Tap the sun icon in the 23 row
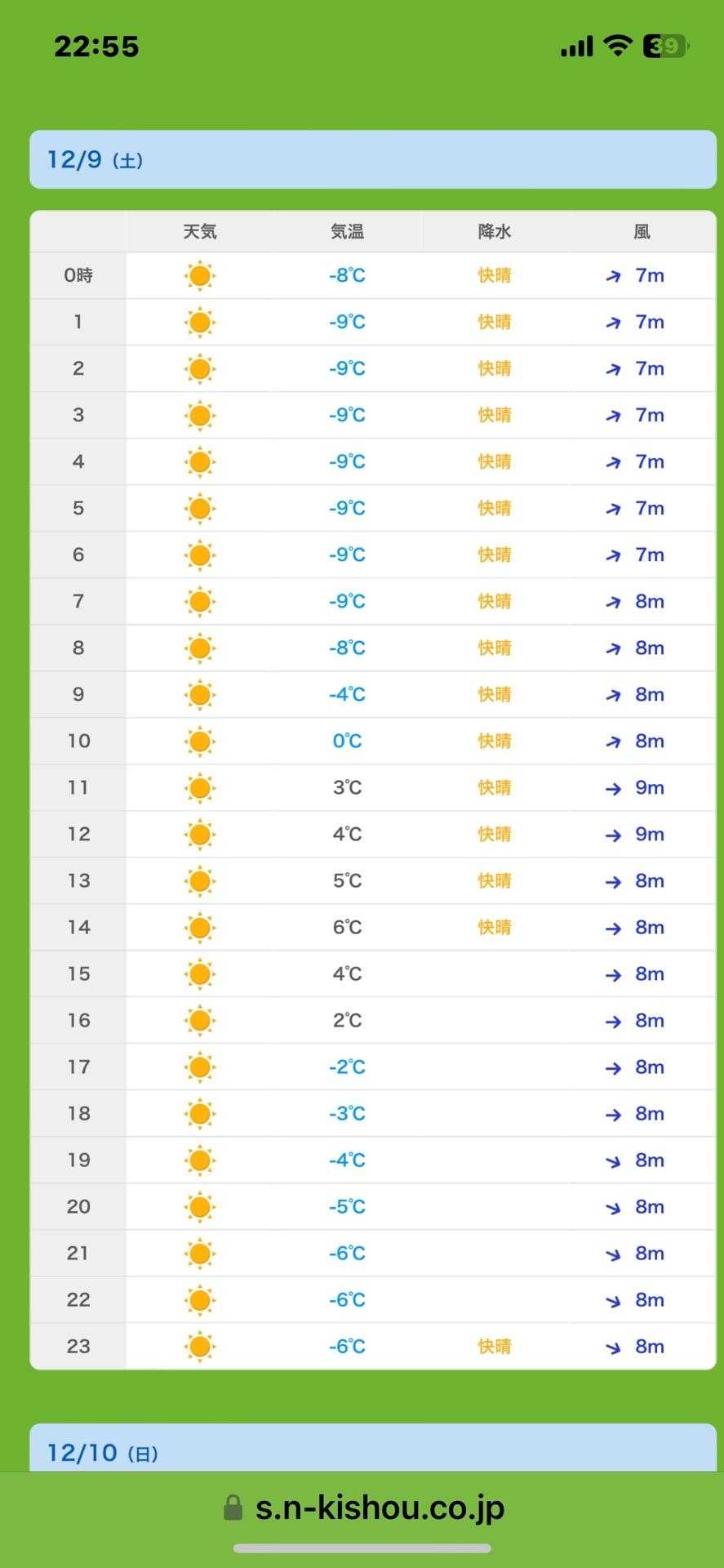 (x=199, y=1346)
